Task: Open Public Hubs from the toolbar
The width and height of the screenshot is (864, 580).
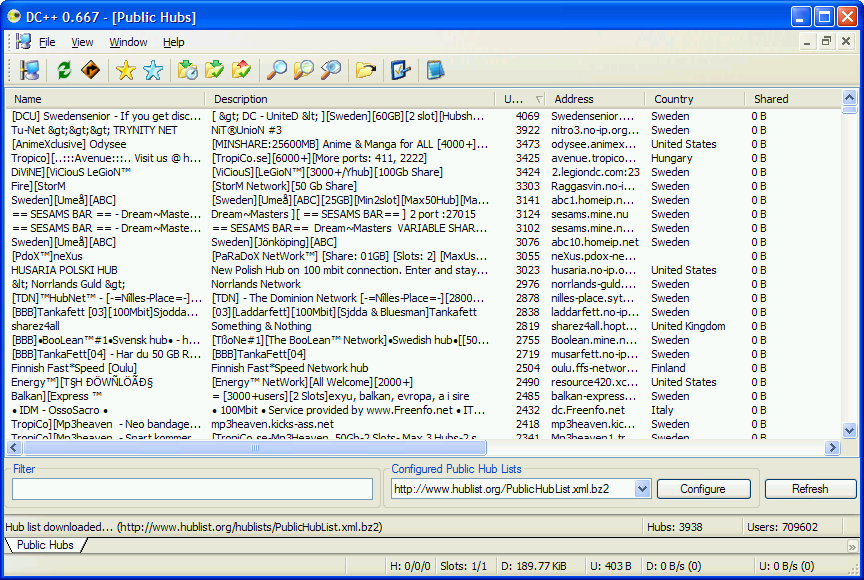Action: [x=29, y=71]
